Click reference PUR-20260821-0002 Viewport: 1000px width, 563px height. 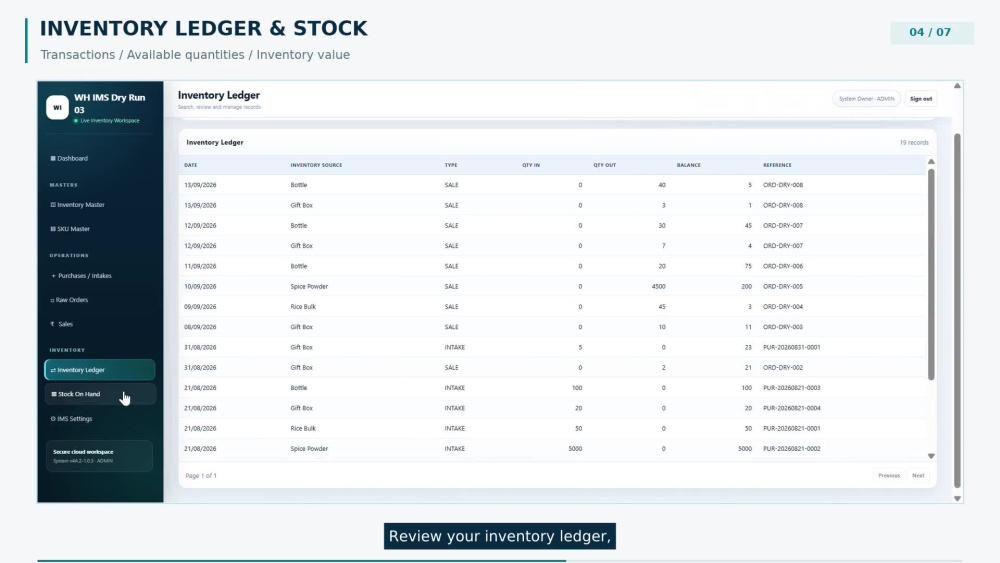click(x=791, y=449)
